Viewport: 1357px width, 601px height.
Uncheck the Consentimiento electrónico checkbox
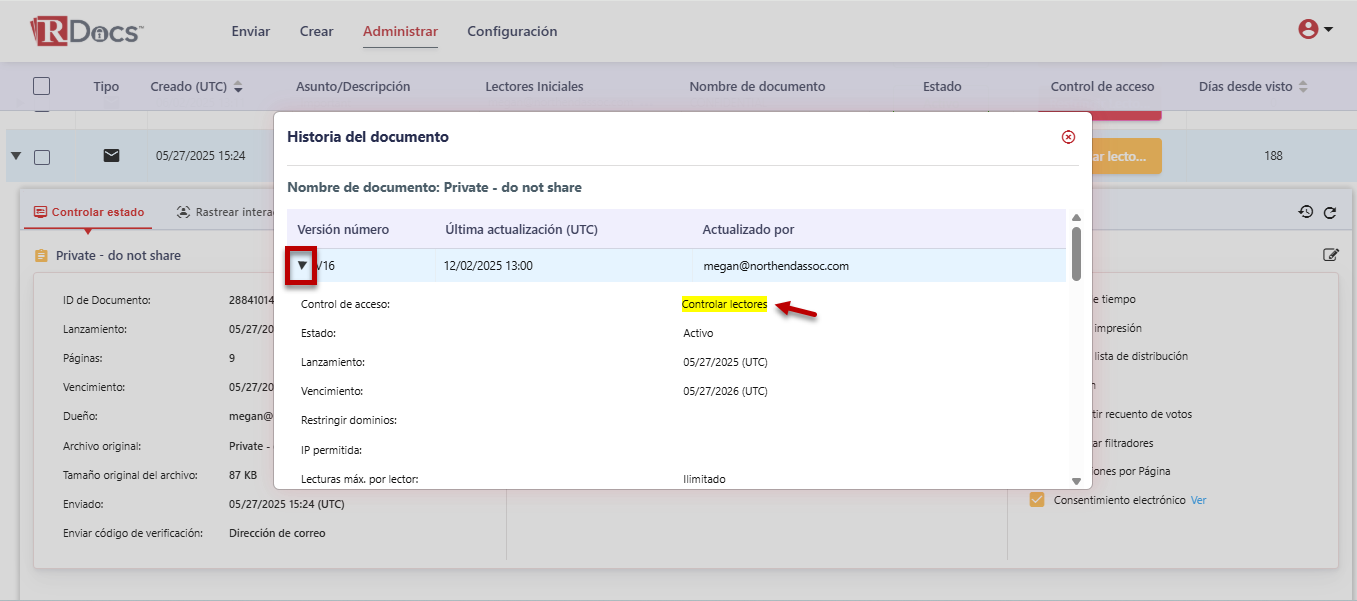[1037, 500]
